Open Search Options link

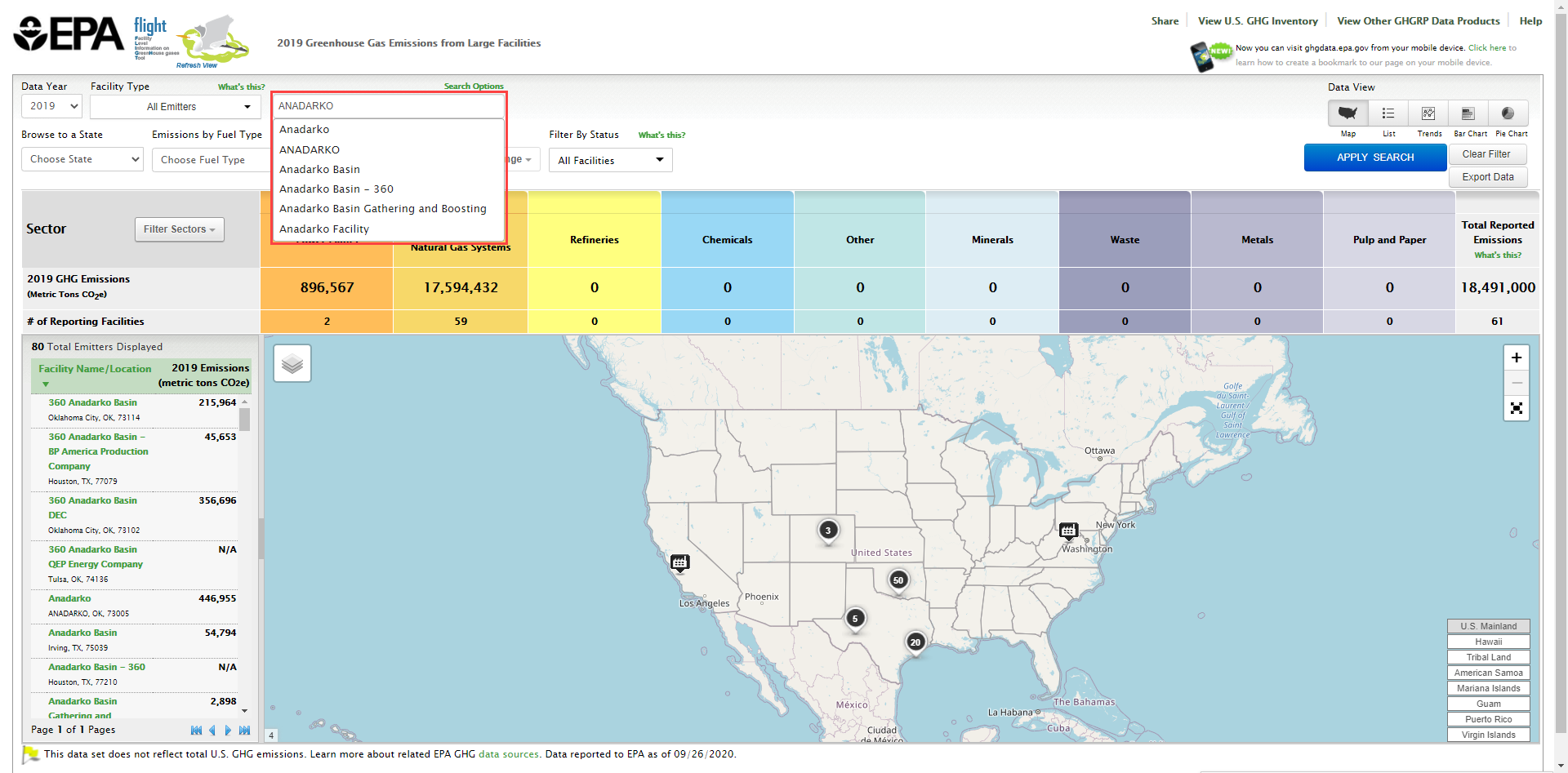(474, 87)
